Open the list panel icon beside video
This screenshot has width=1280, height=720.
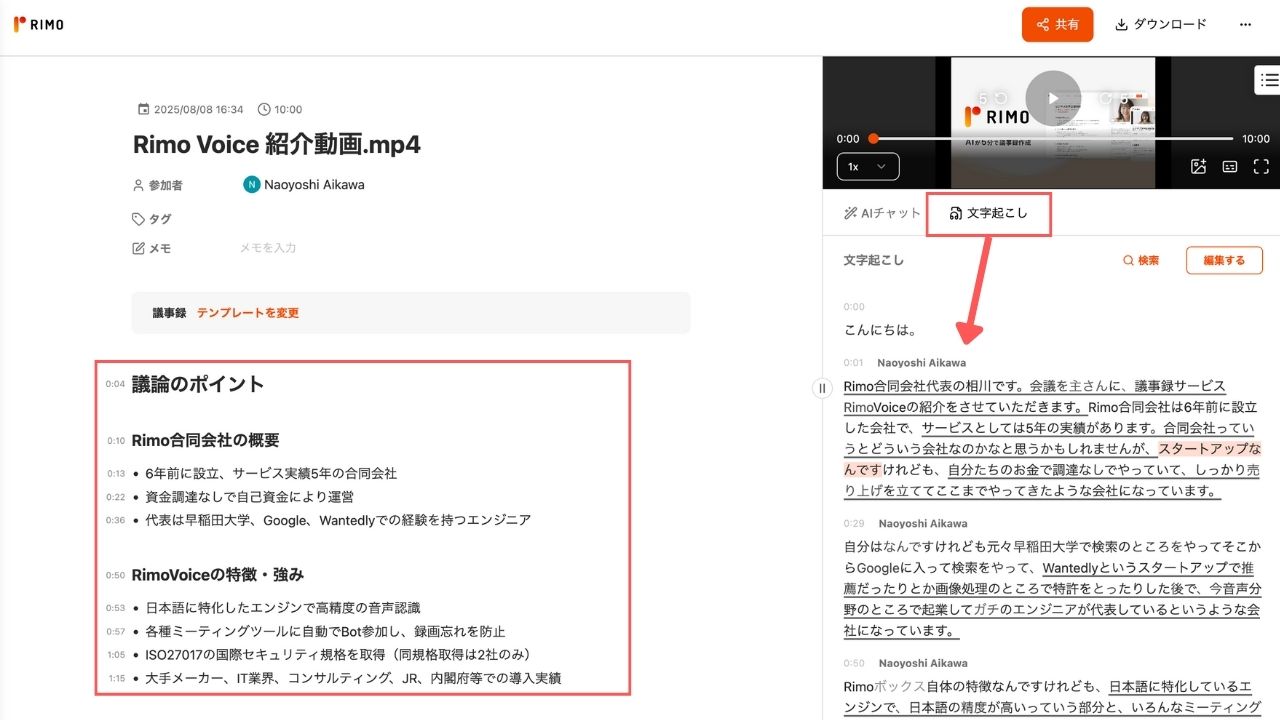pyautogui.click(x=1268, y=80)
